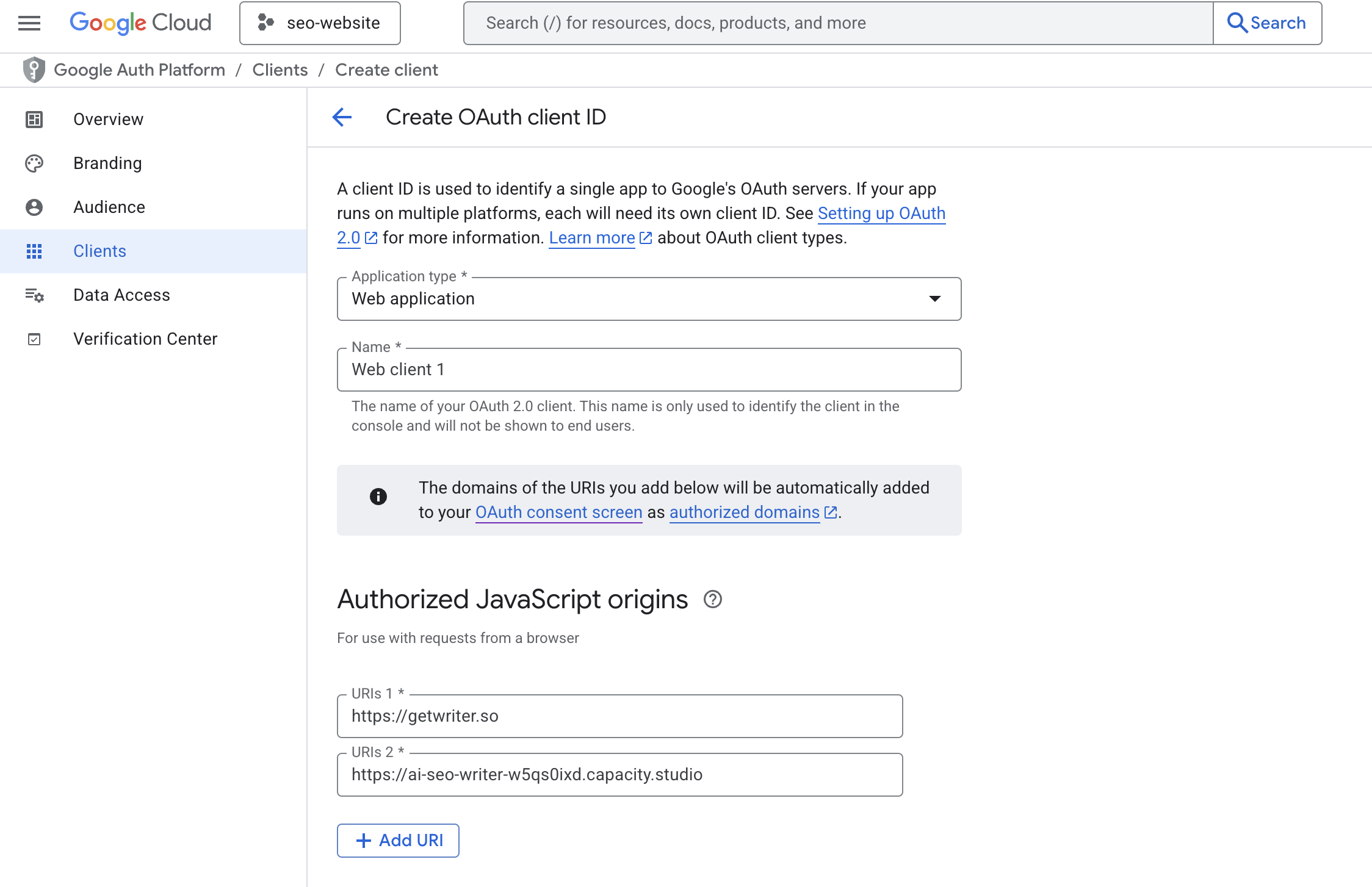Screen dimensions: 1372x887
Task: Click the Application type dropdown arrow
Action: pos(935,299)
